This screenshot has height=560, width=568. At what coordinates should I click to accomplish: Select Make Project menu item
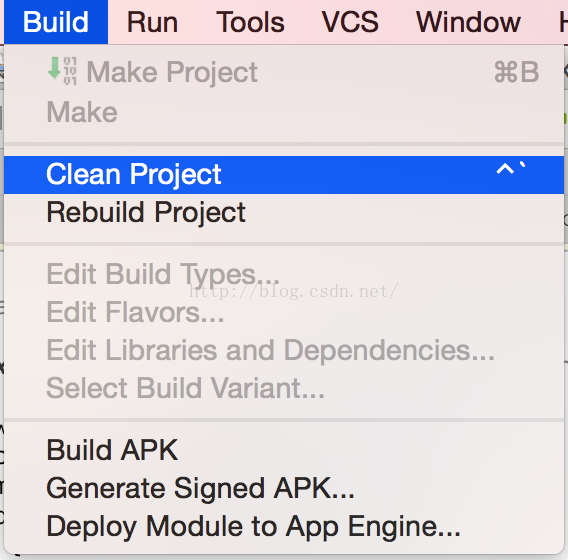[x=284, y=72]
